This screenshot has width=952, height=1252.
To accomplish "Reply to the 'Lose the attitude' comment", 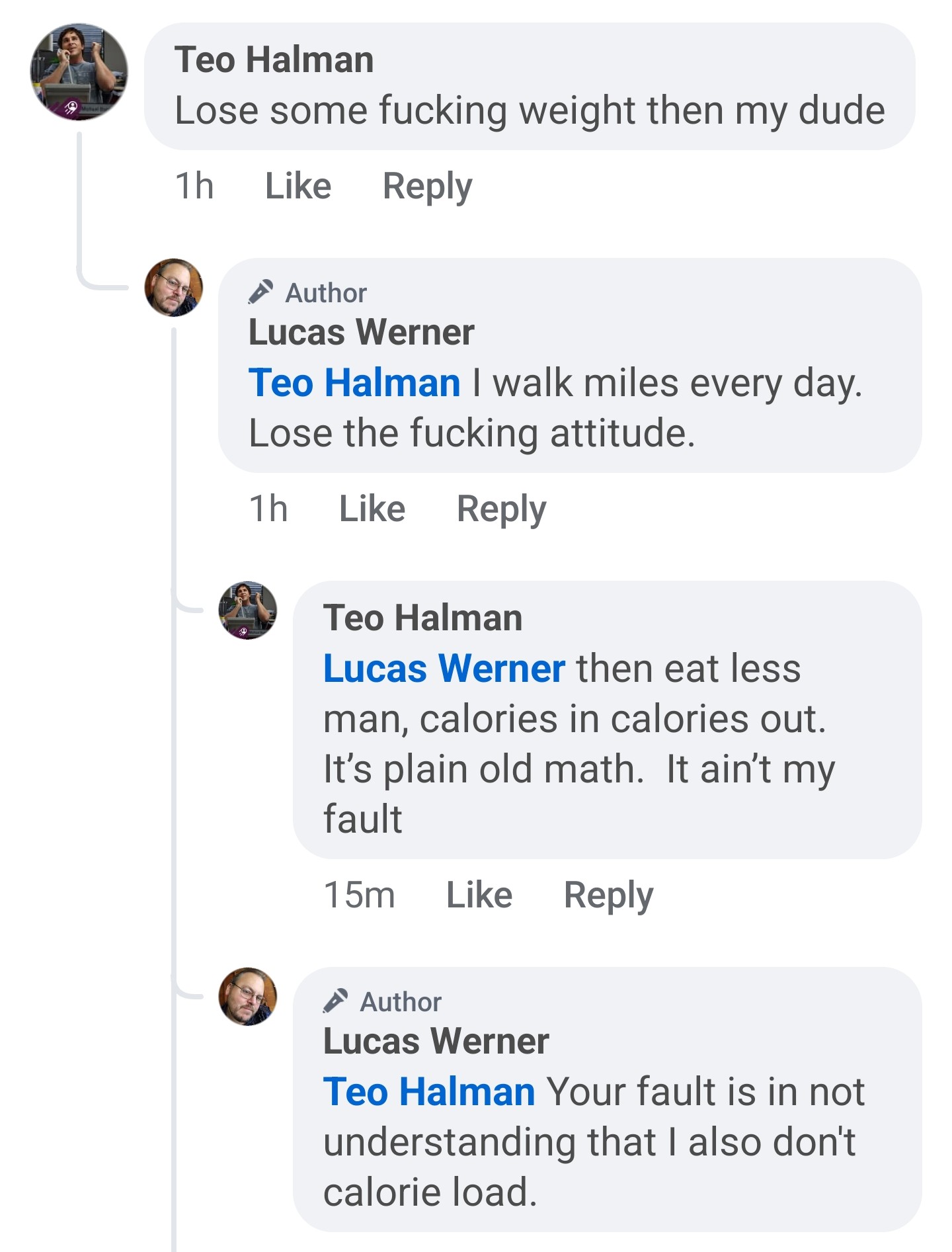I will [502, 510].
